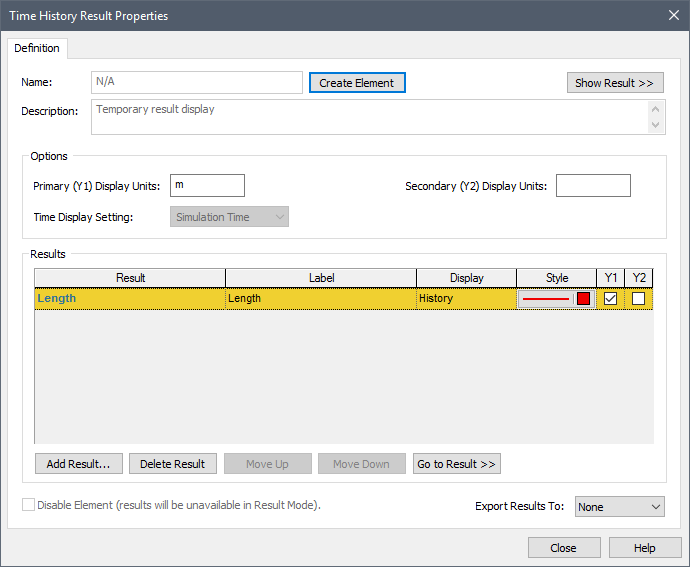The width and height of the screenshot is (690, 567).
Task: Open the Export Results To dropdown
Action: tap(620, 507)
